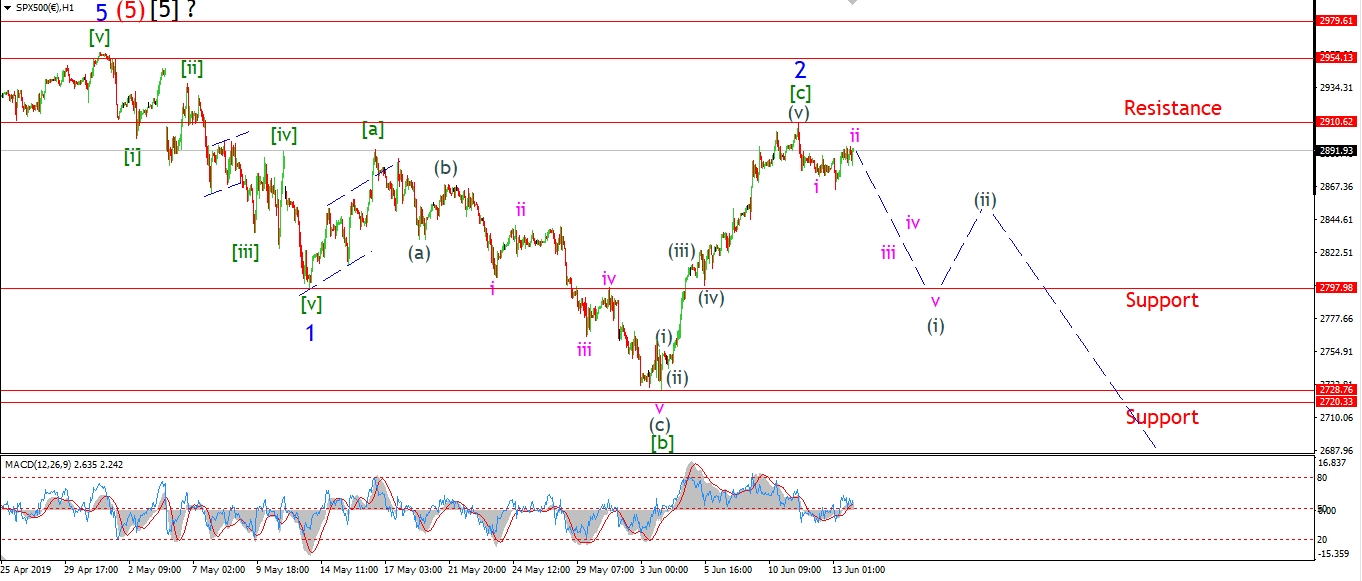This screenshot has height=581, width=1362.
Task: Select the large blue wave 2 label
Action: [800, 70]
